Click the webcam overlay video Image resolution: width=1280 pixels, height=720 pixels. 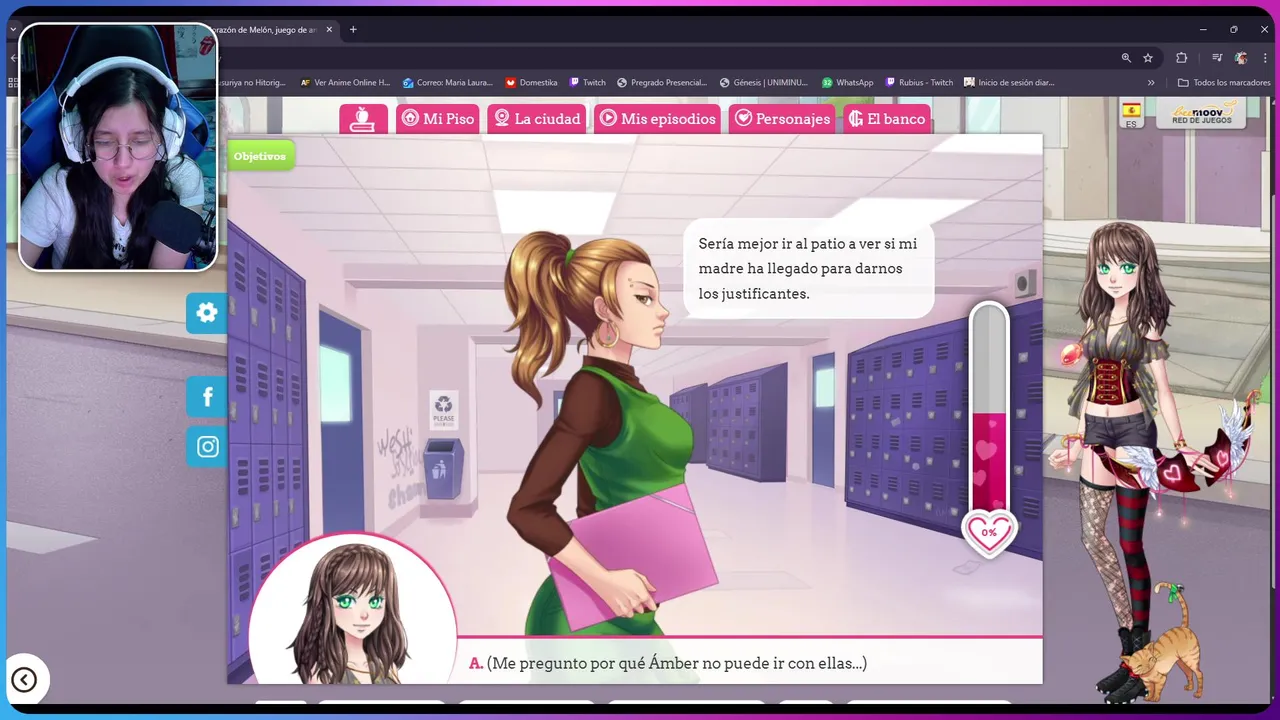(118, 147)
